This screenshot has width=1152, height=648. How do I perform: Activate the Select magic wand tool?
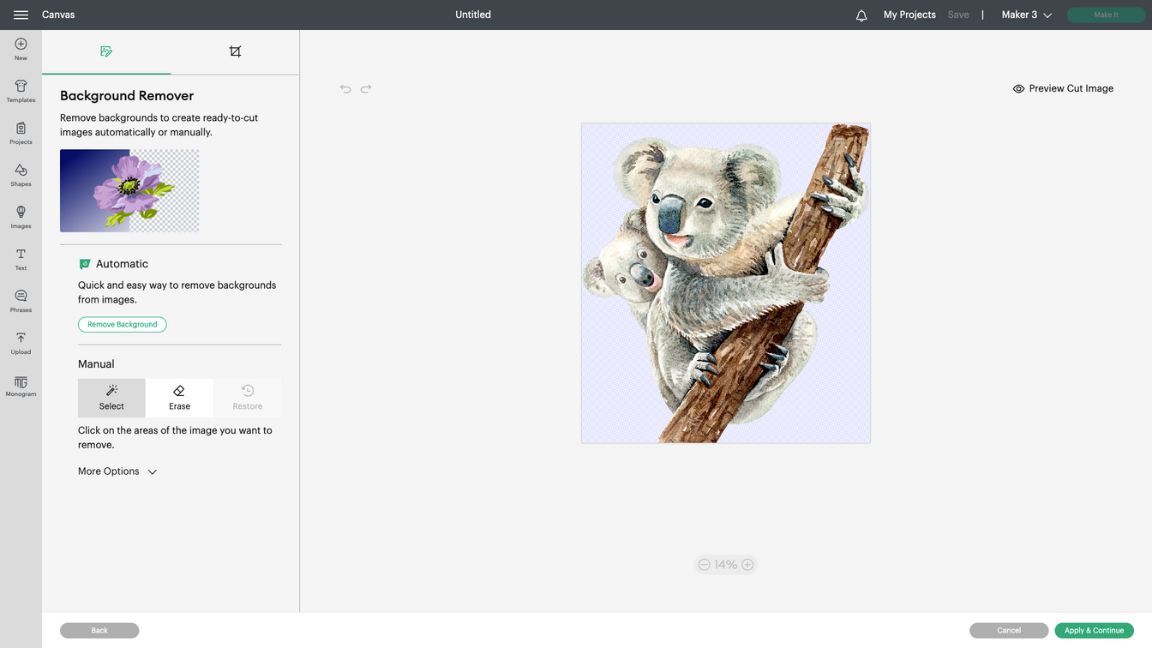pos(112,397)
